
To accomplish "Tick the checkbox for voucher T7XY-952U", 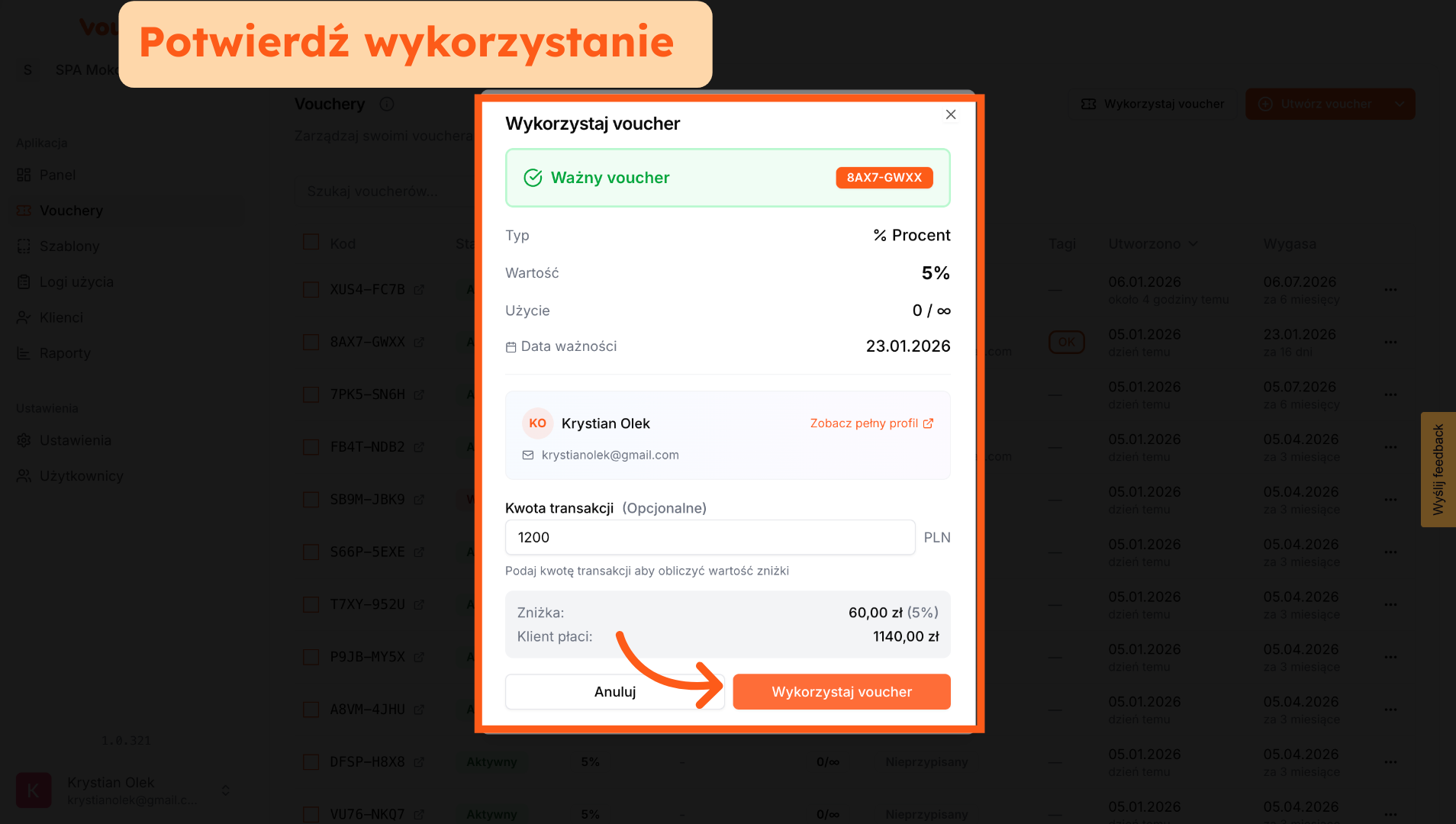I will click(x=311, y=604).
